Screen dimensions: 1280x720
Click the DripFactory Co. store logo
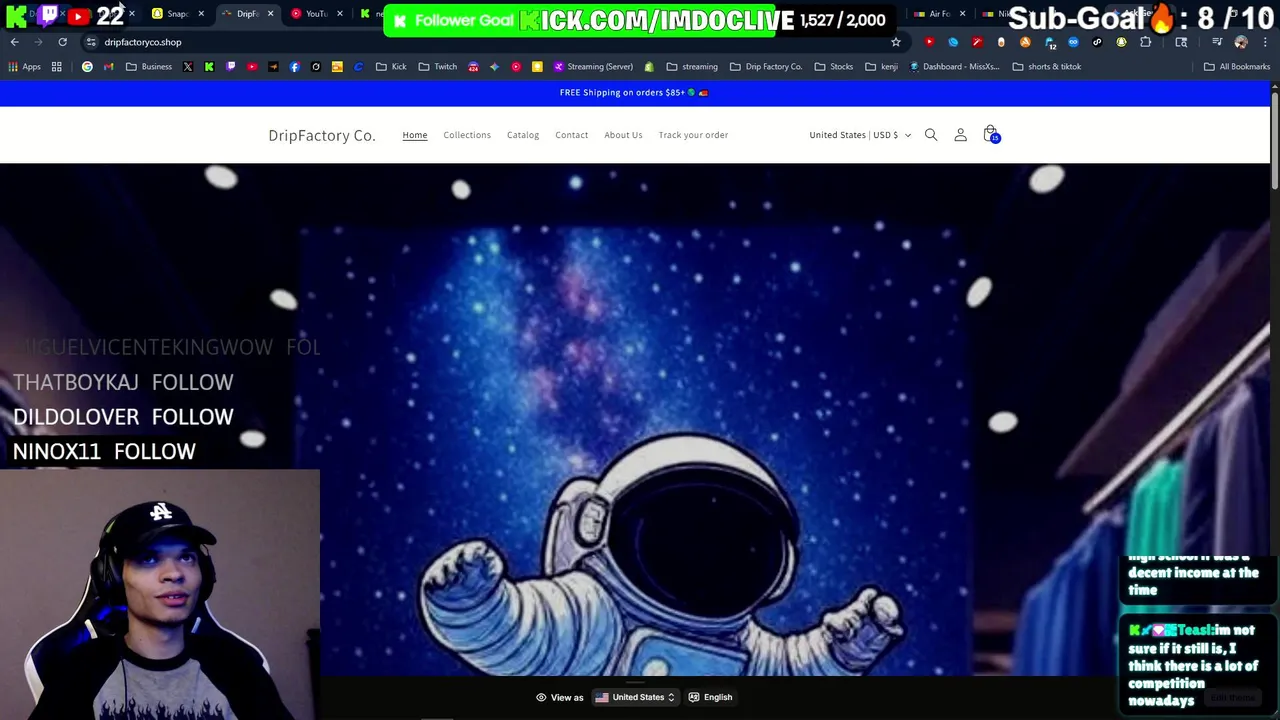pos(322,135)
